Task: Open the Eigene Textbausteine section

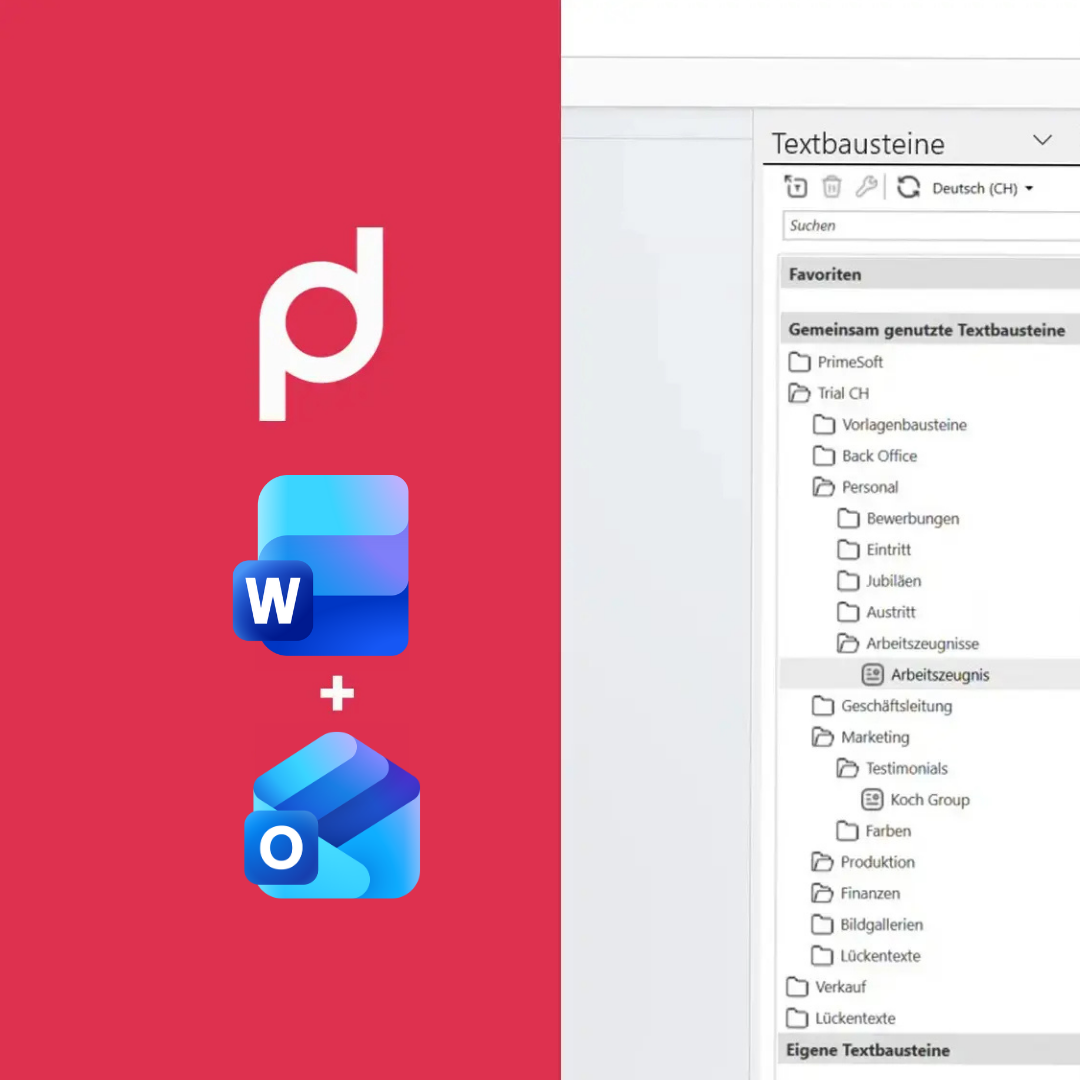Action: [868, 1051]
